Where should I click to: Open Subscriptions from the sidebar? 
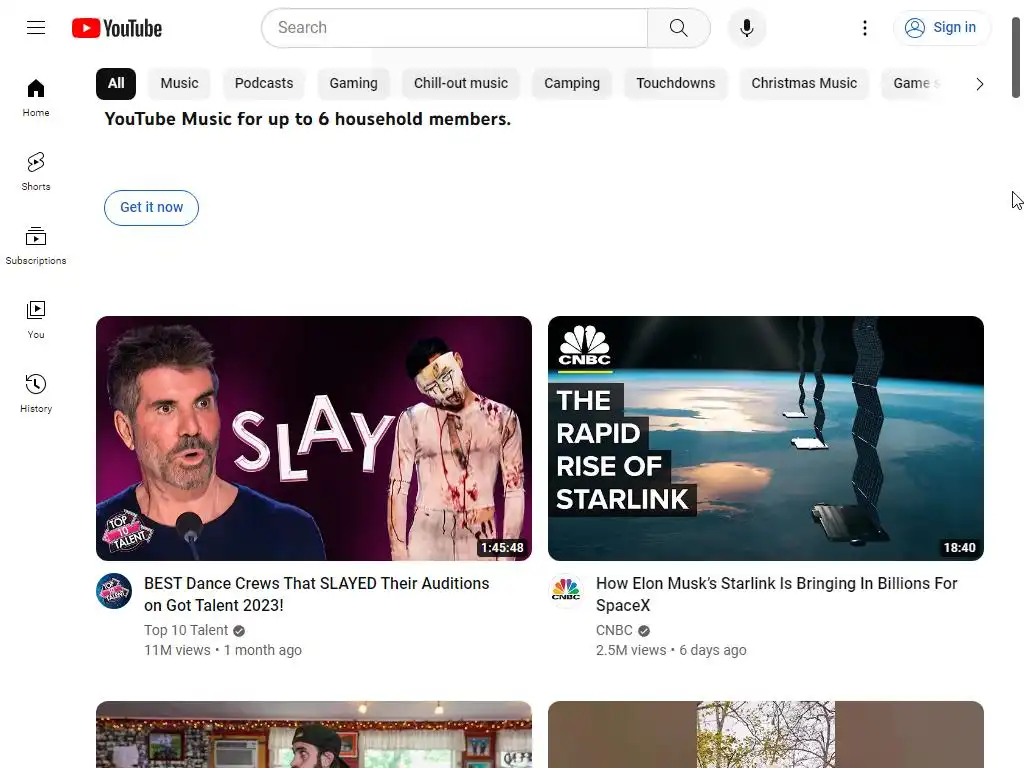(36, 246)
